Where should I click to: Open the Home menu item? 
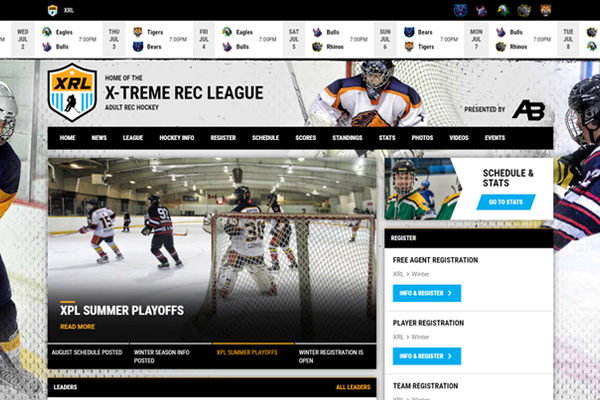[x=67, y=137]
